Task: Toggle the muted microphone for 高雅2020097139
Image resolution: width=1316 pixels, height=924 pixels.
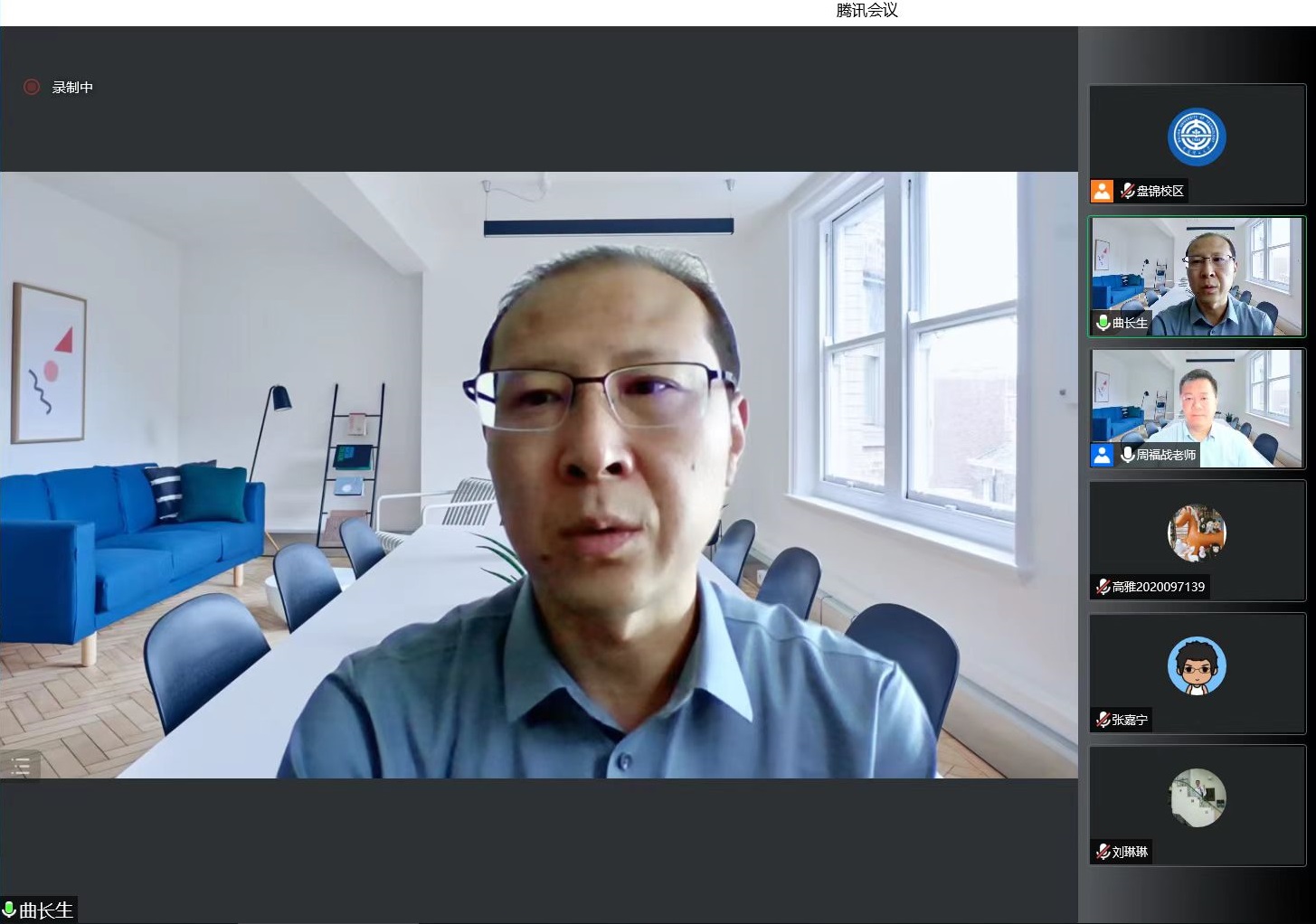Action: pos(1103,587)
